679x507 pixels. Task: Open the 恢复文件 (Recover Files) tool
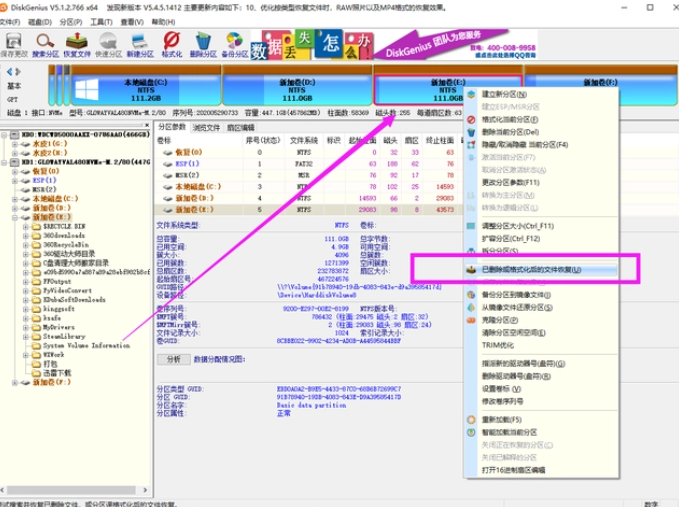click(x=78, y=45)
